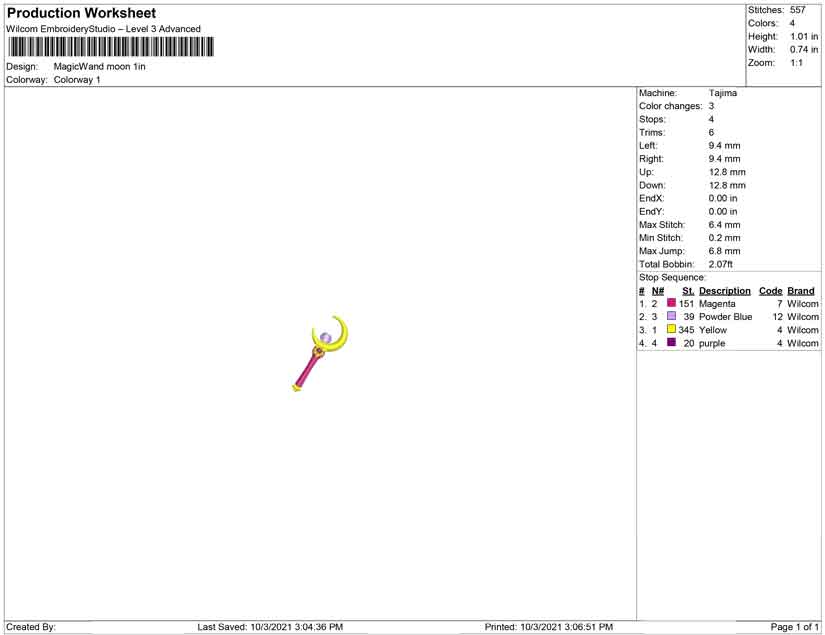Click the magic wand moon design preview
825x635 pixels.
[x=320, y=354]
